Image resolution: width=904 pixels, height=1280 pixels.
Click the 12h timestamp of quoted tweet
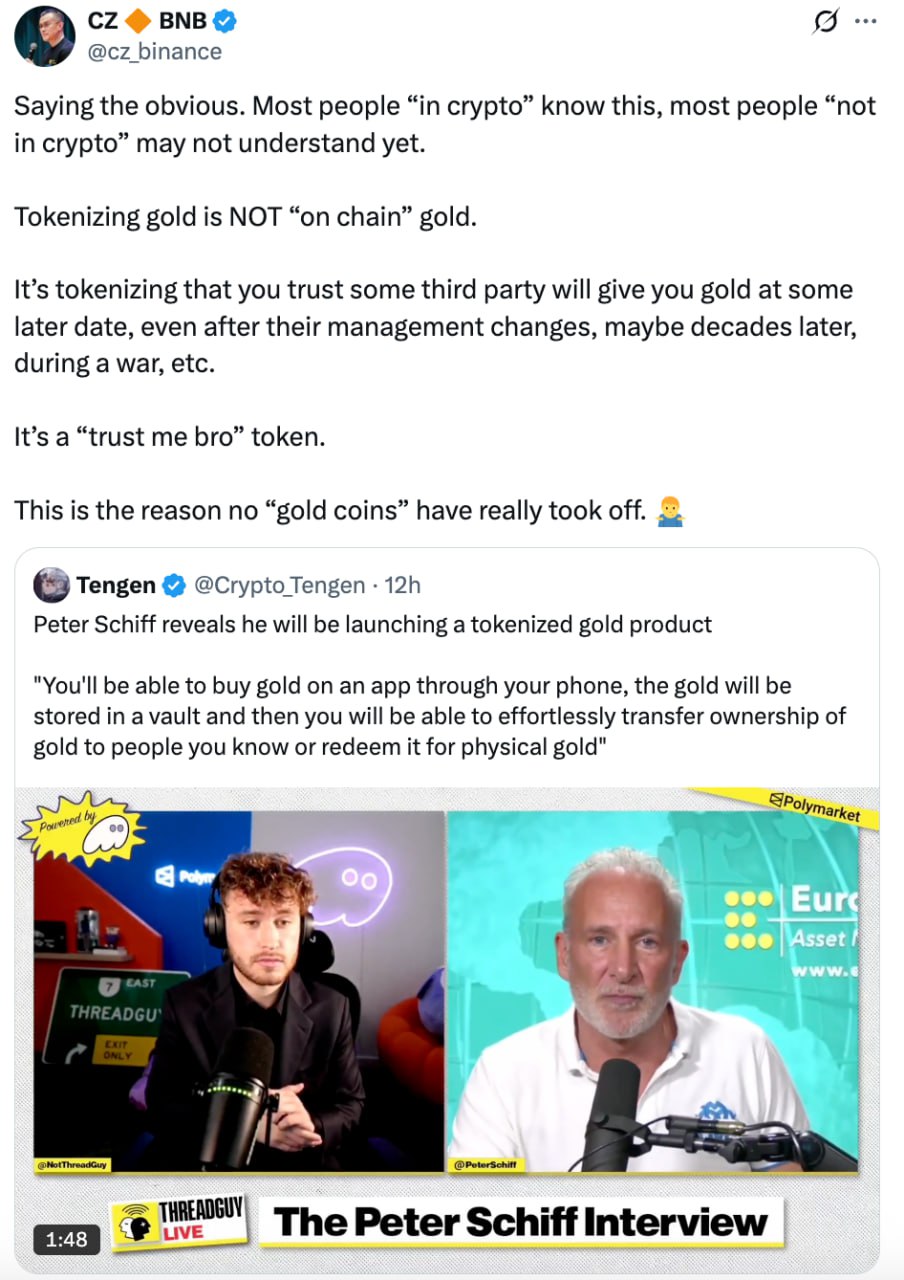click(x=403, y=585)
